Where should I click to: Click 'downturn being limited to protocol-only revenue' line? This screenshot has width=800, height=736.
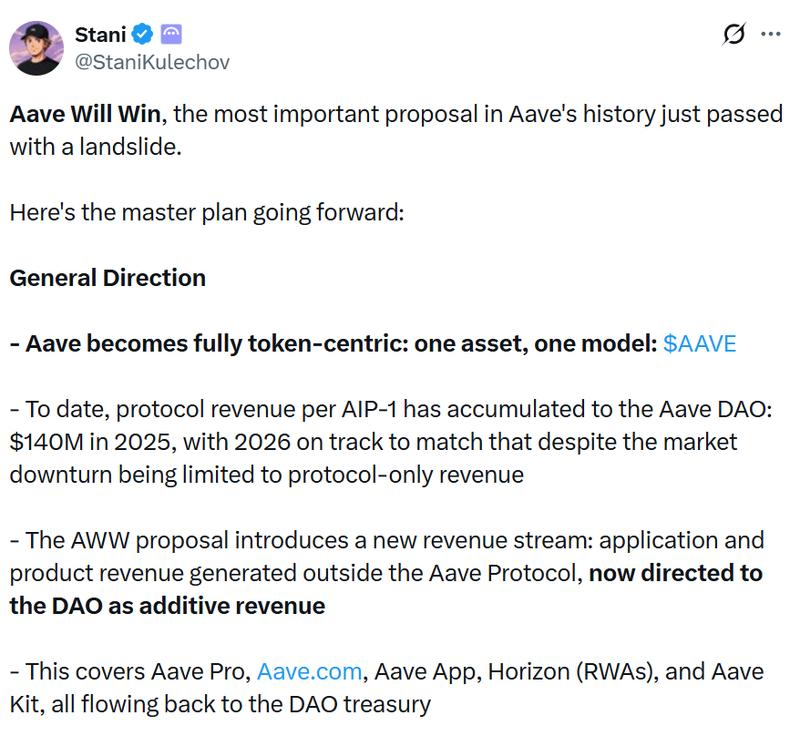[266, 474]
